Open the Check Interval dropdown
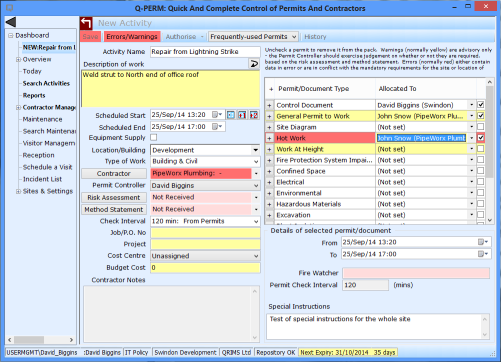This screenshot has width=501, height=362. 256,221
